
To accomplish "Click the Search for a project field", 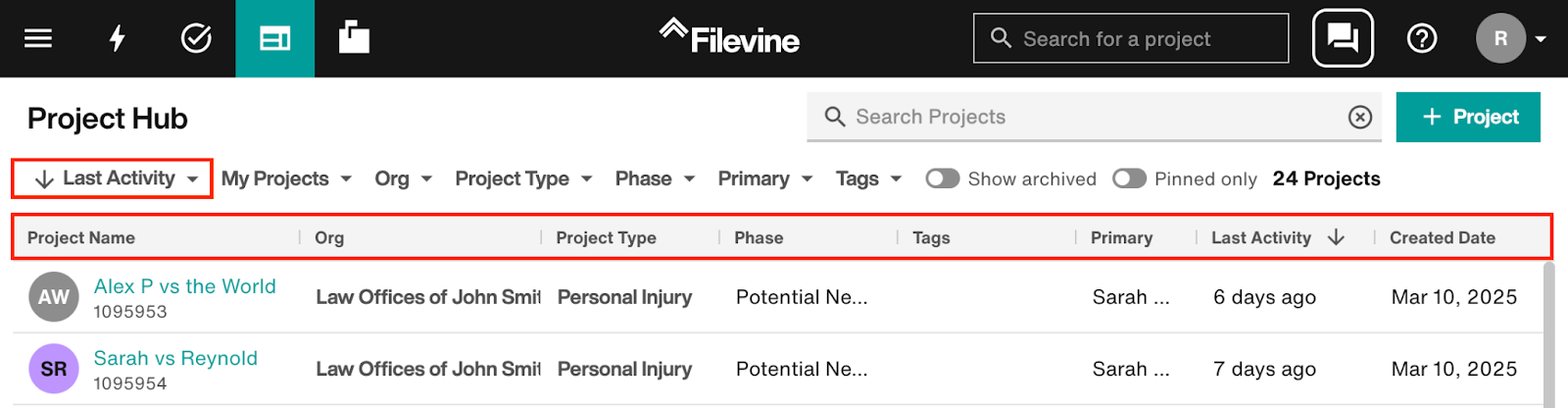I will click(x=1131, y=38).
